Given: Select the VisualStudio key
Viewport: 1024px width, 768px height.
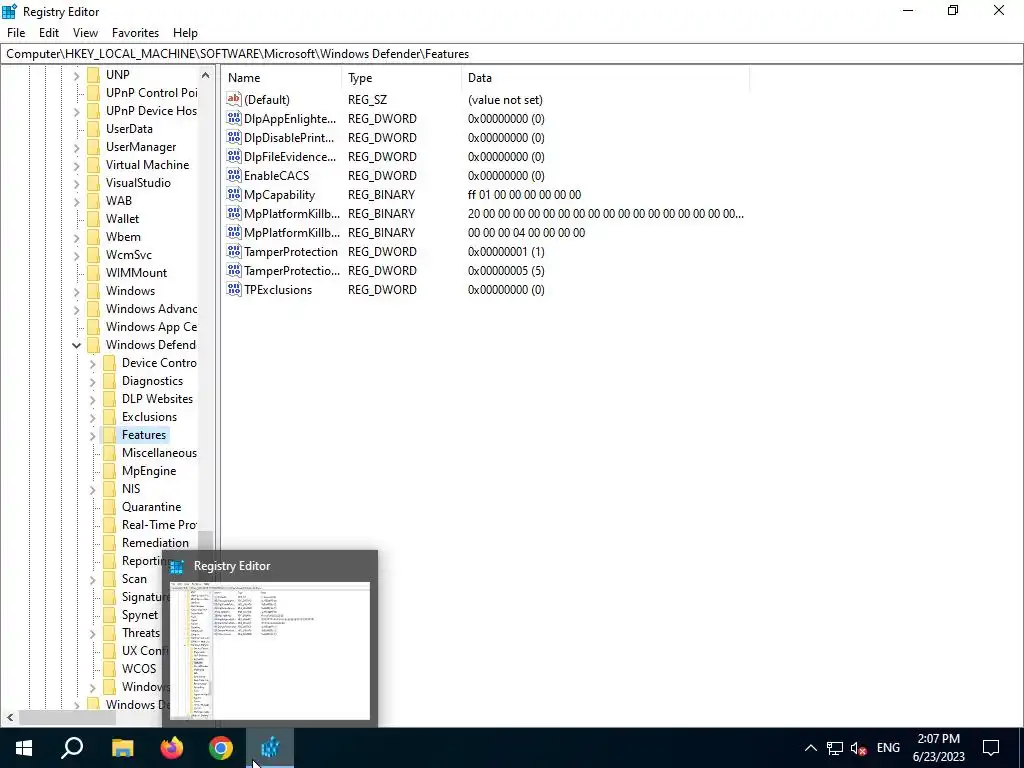Looking at the screenshot, I should point(138,183).
